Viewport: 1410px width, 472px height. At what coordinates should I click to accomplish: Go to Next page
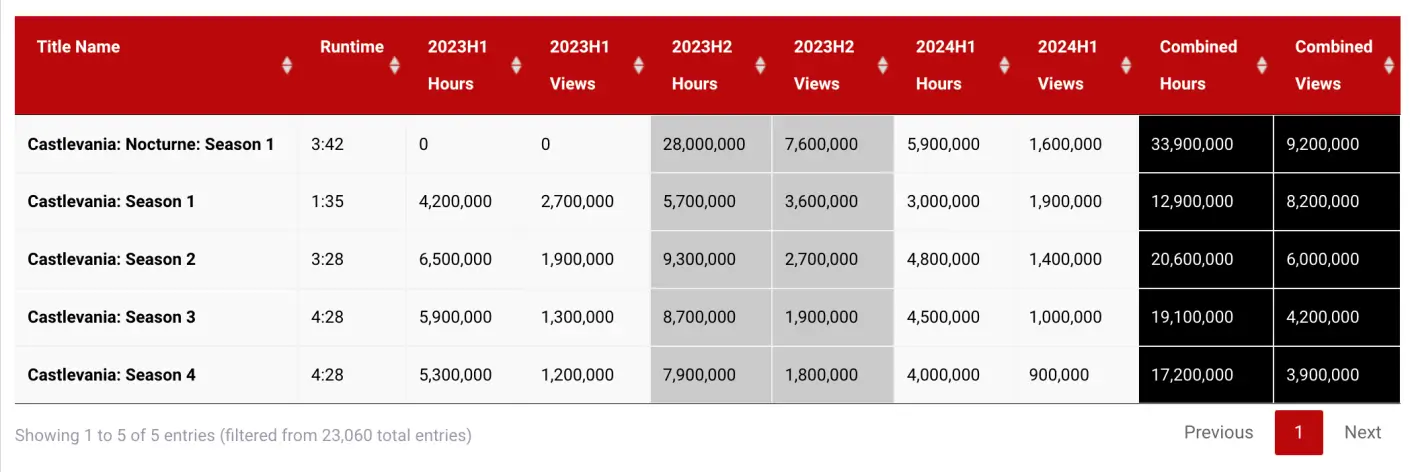coord(1362,432)
